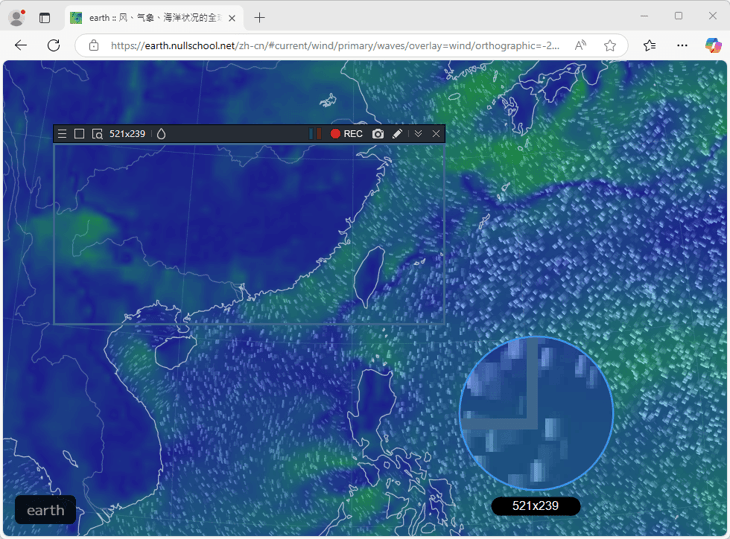Open the read aloud feature
Image resolution: width=730 pixels, height=539 pixels.
click(580, 45)
